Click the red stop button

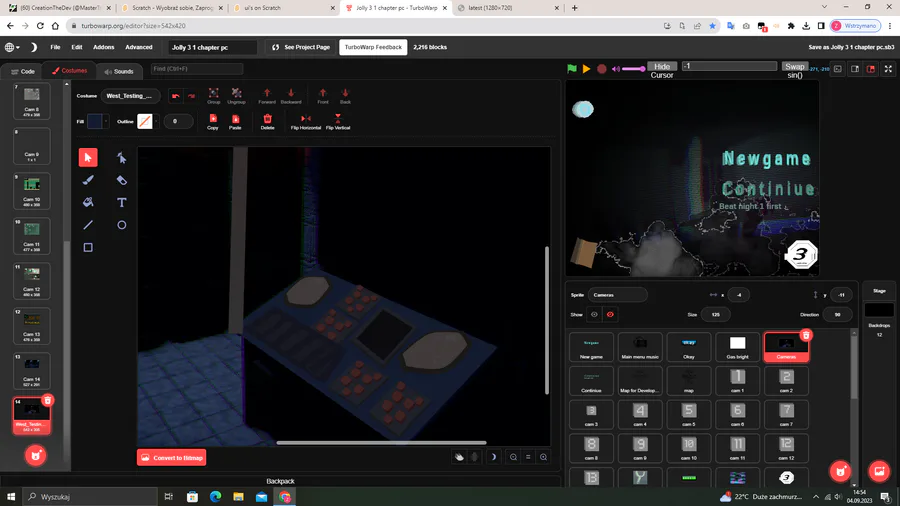tap(602, 69)
